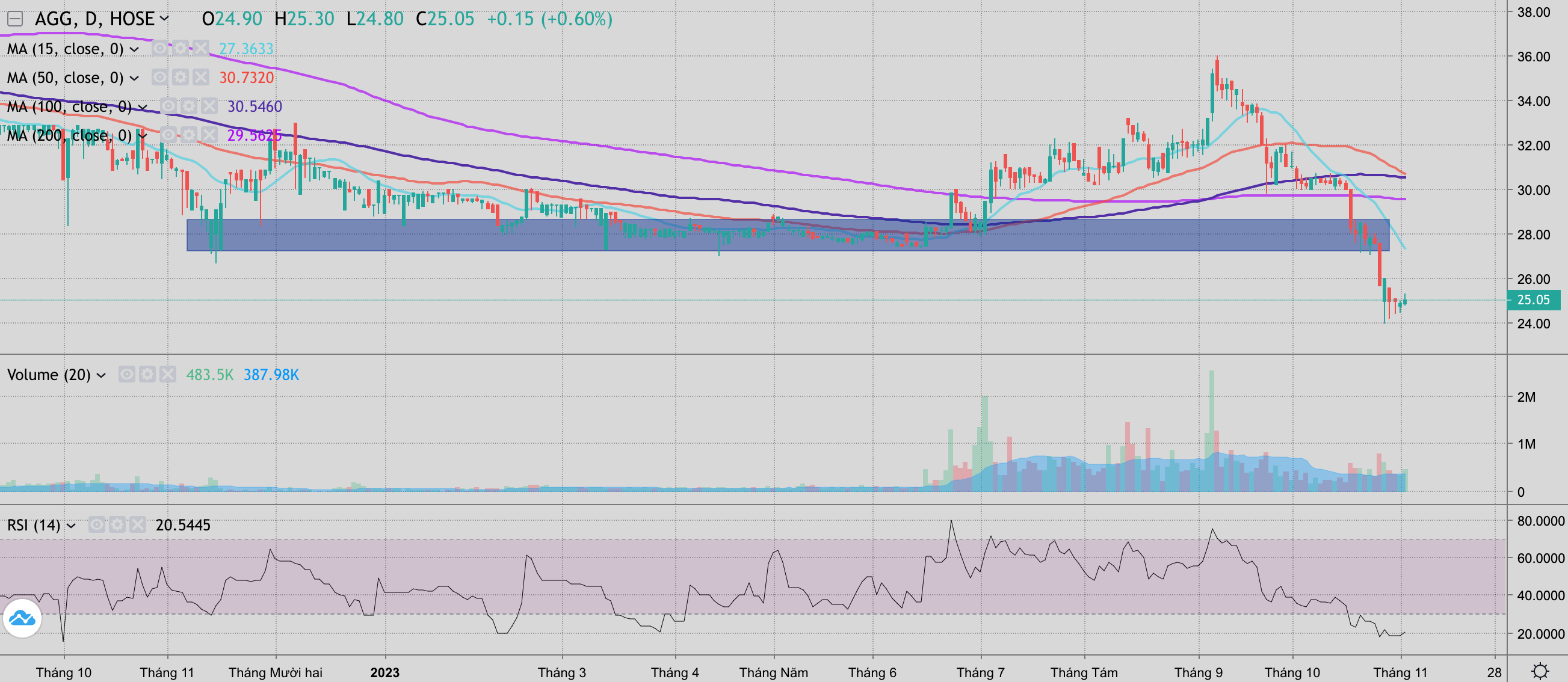Click 38.00 on the price scale

click(1533, 12)
